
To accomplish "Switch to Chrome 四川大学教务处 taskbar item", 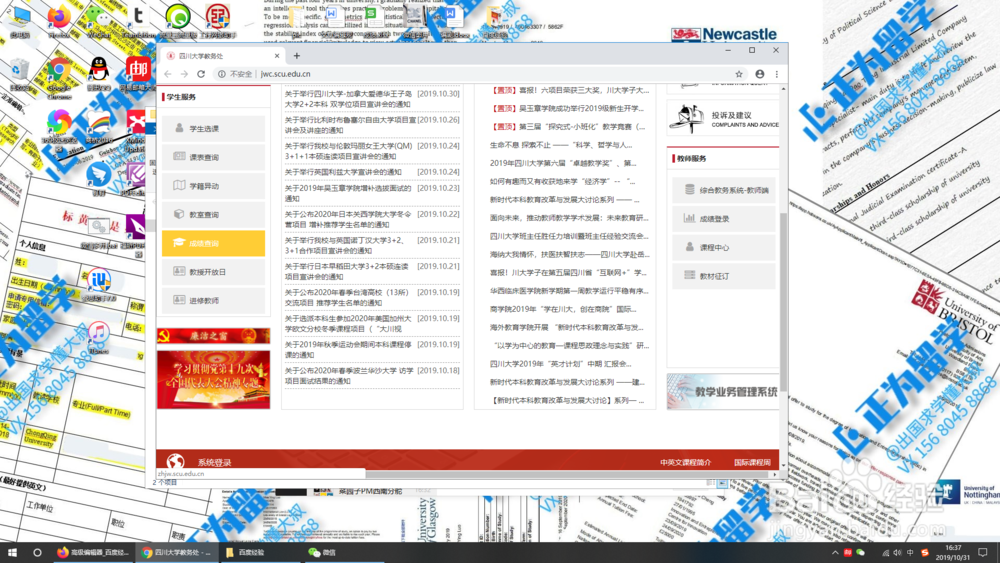I will click(x=177, y=552).
